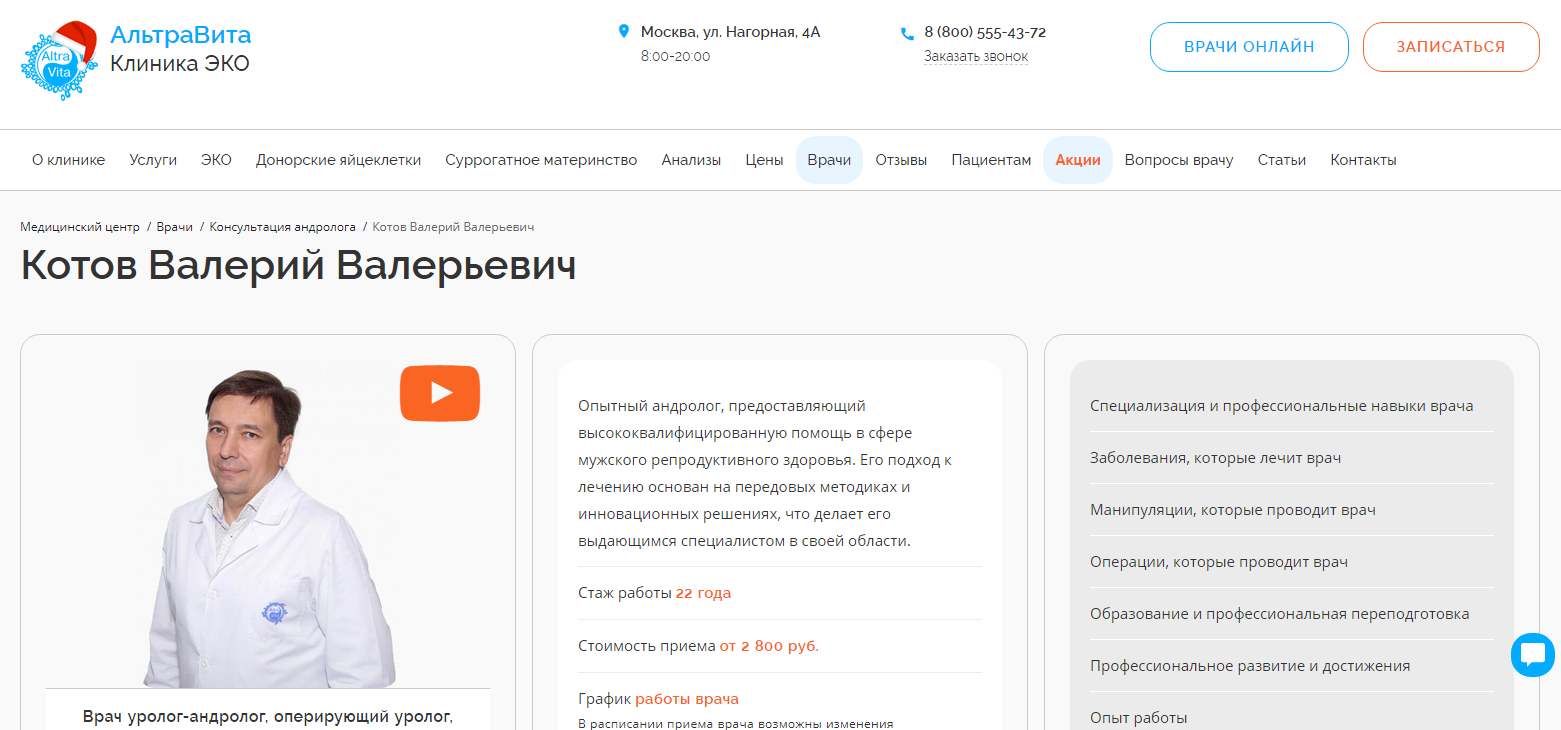Open Суррогатное материнство menu item

[x=541, y=160]
